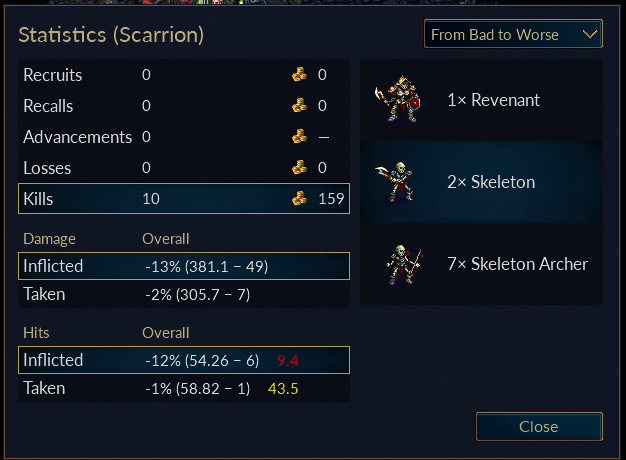Click the gold coins icon beside Recruits
Image resolution: width=626 pixels, height=460 pixels.
[x=299, y=75]
